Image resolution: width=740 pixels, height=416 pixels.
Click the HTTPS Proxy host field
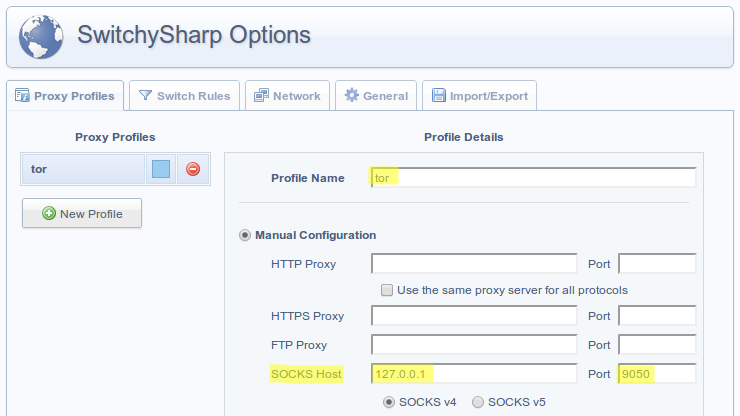474,315
